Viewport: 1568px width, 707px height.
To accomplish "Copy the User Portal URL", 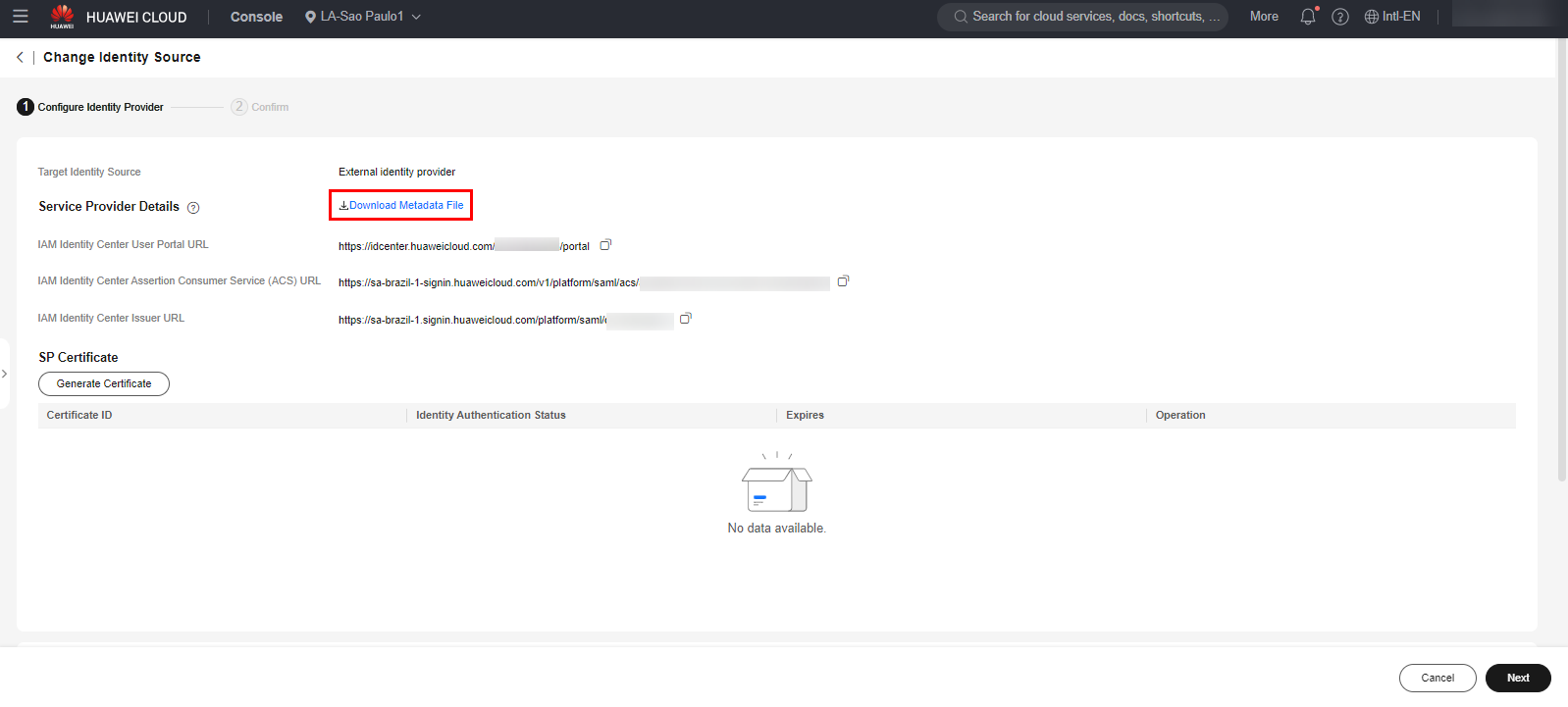I will tap(605, 245).
